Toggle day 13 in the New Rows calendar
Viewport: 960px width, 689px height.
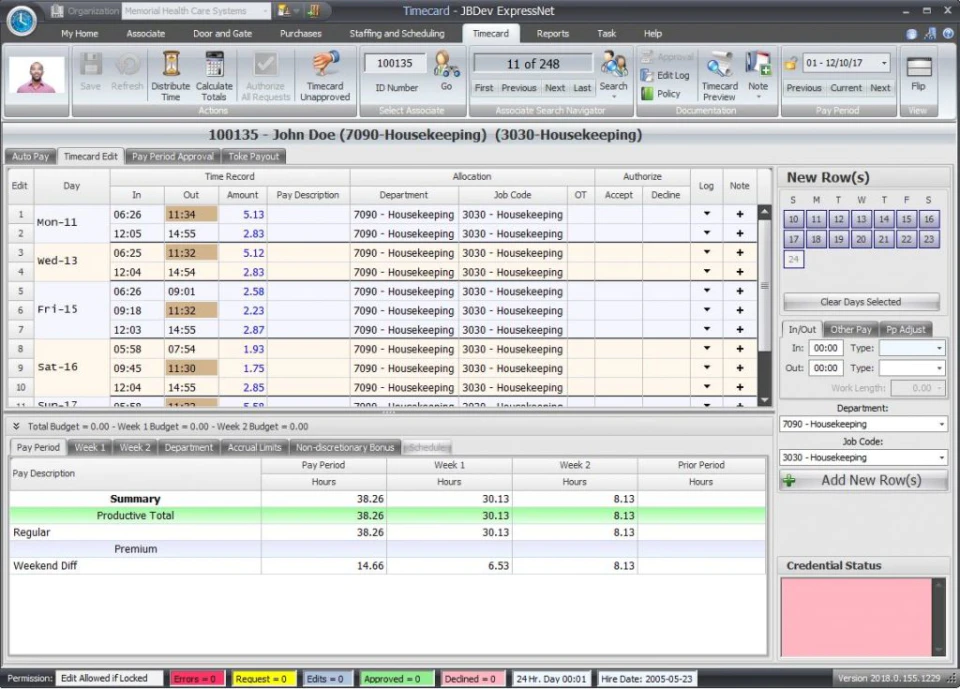(861, 219)
